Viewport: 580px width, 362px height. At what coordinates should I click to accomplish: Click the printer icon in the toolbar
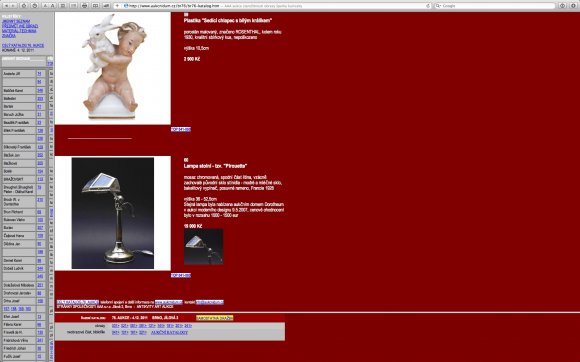(x=84, y=6)
